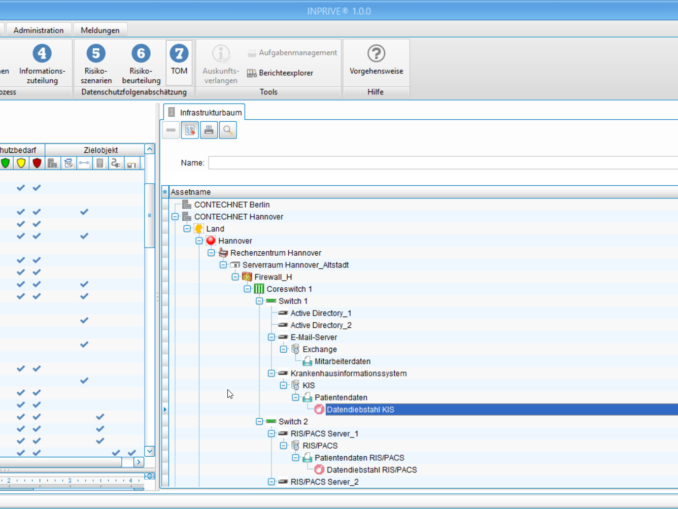
Task: Click the magnifier search button
Action: click(228, 130)
